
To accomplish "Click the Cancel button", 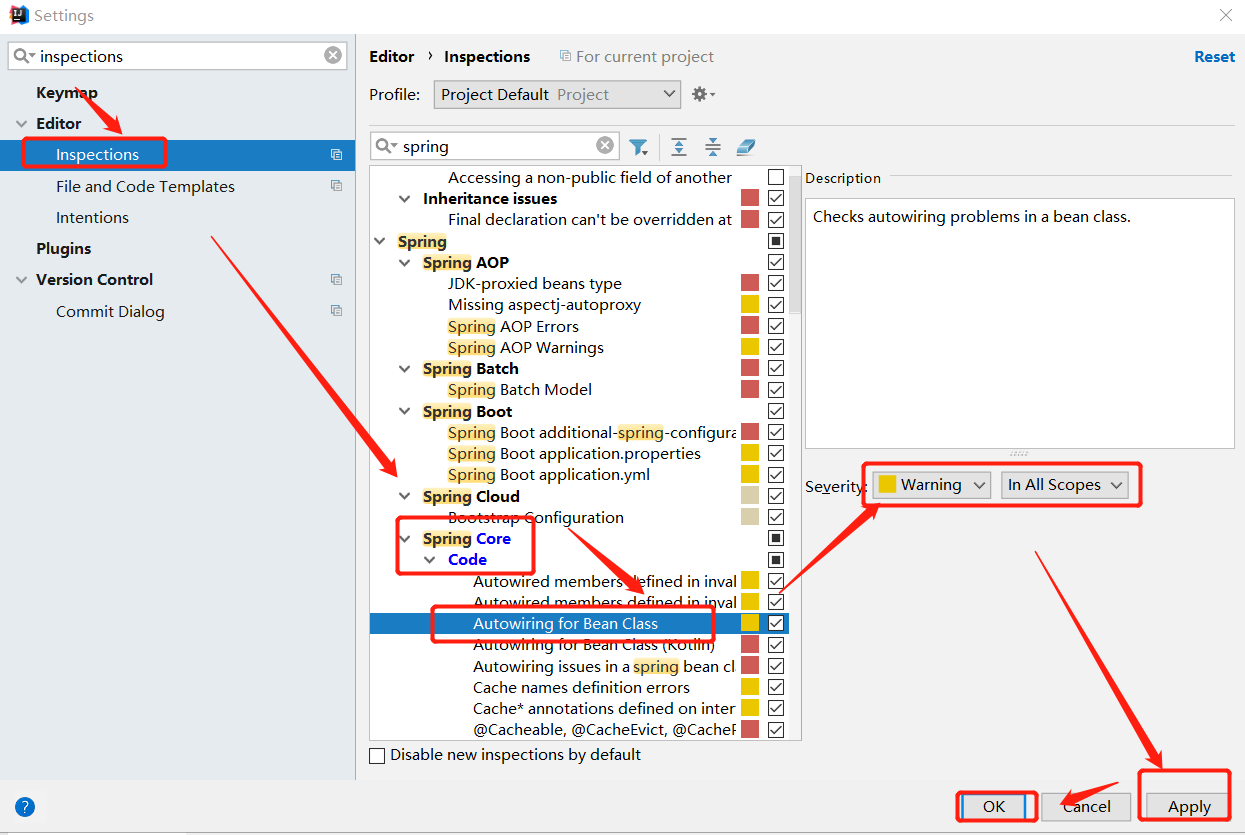I will click(x=1086, y=806).
